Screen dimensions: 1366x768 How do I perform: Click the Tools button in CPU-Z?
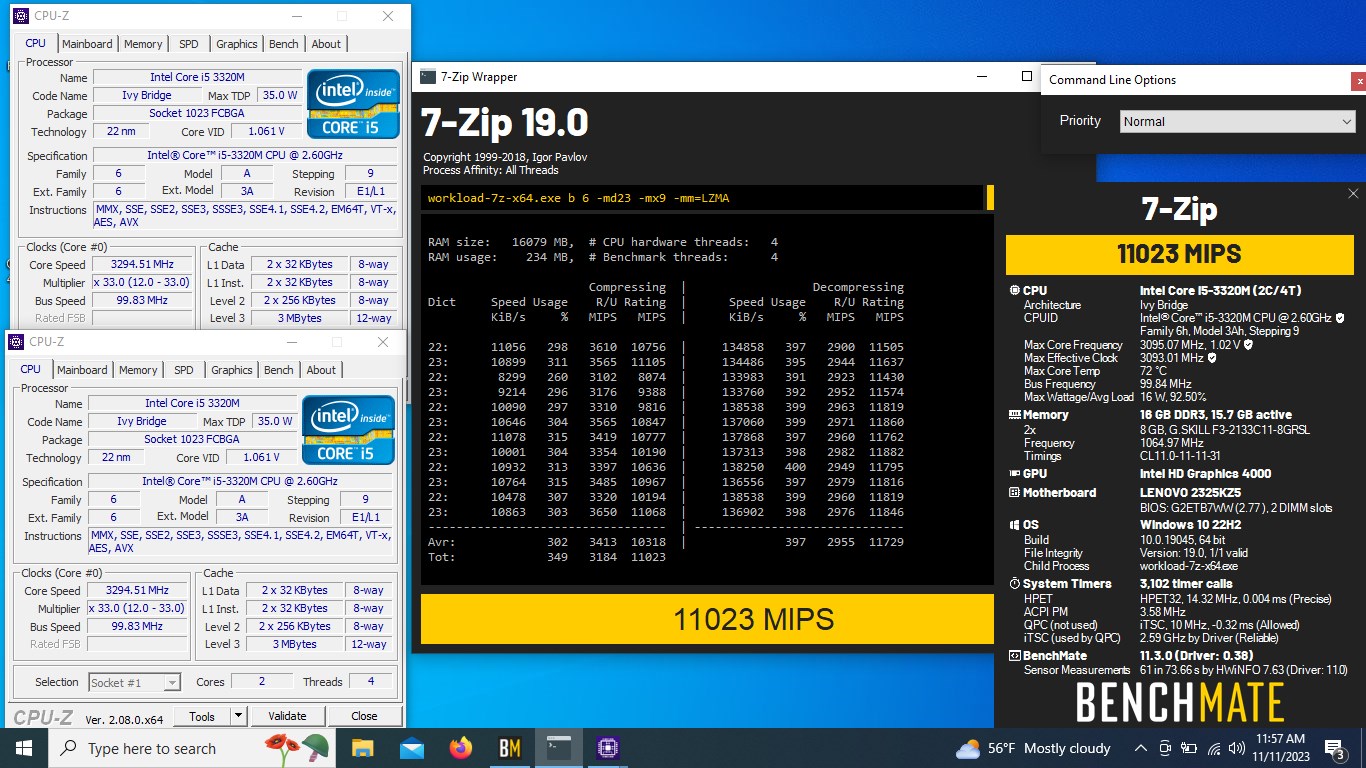202,716
